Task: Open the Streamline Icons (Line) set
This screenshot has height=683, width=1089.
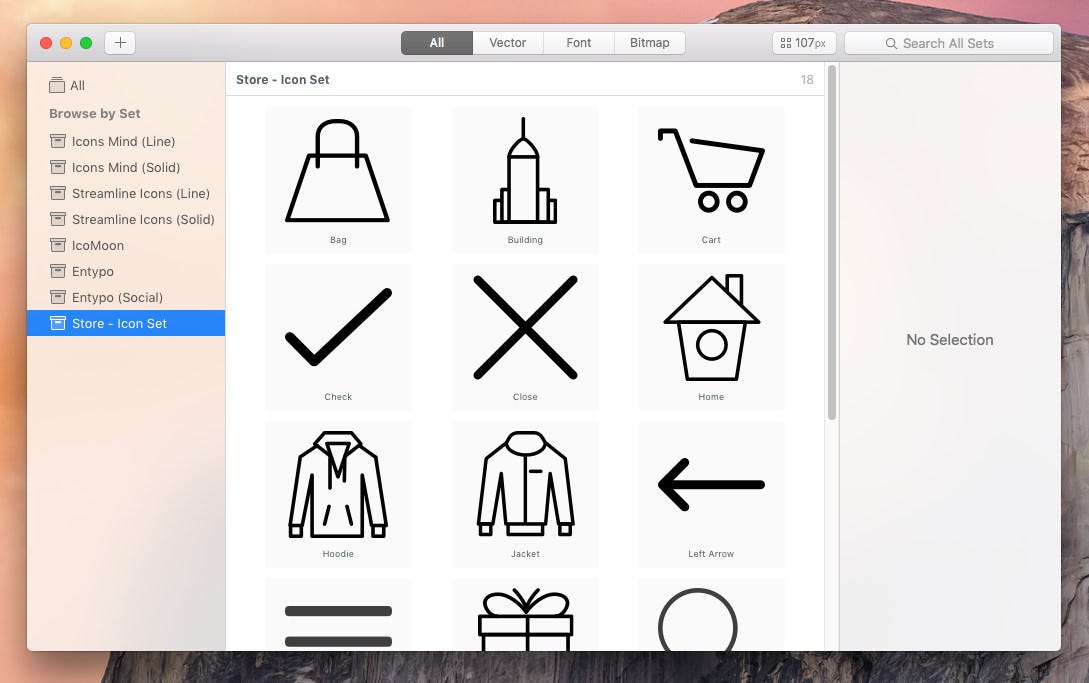Action: 126,193
